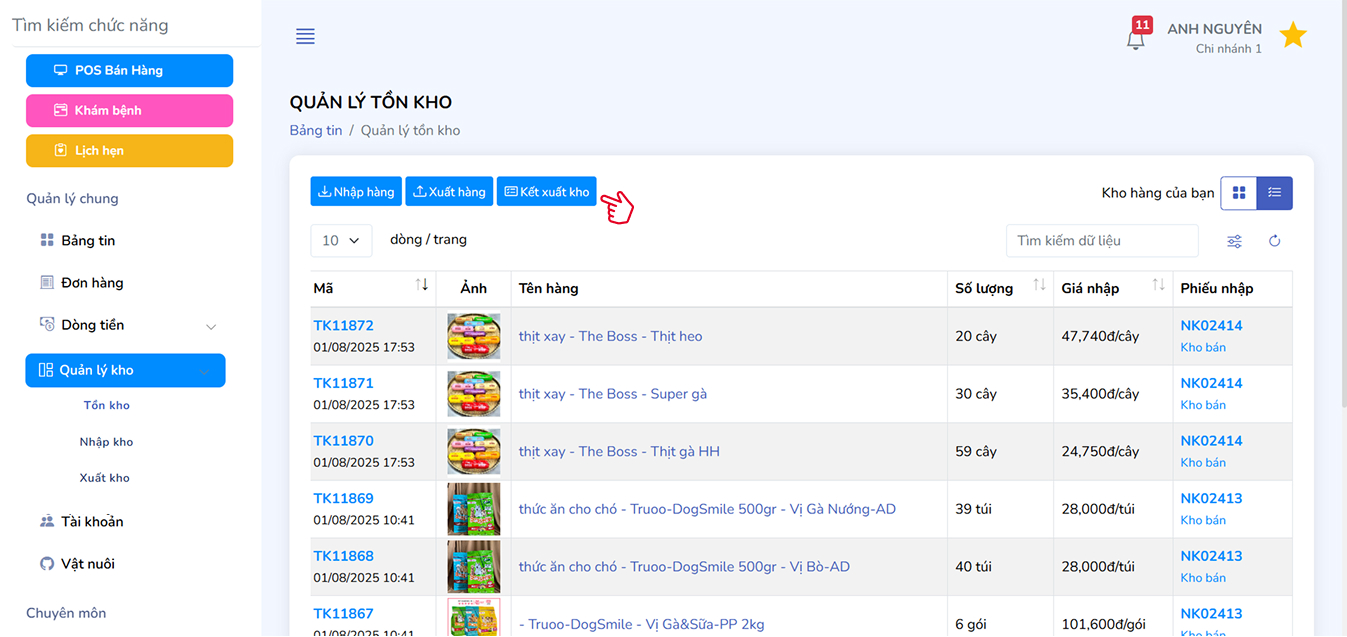Sort by Số lượng column

tap(1039, 286)
